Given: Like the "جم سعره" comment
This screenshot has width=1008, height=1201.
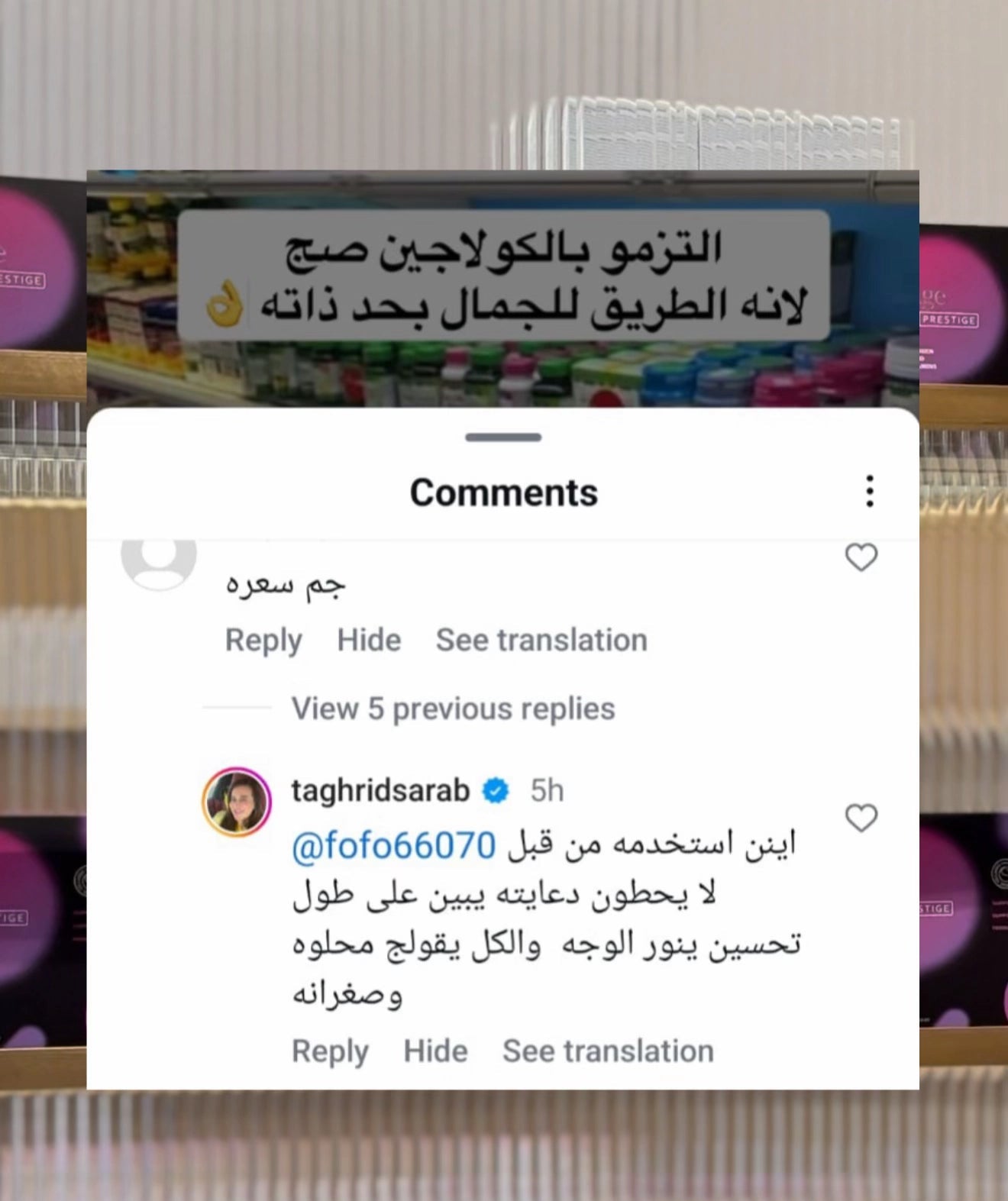Looking at the screenshot, I should (x=861, y=557).
